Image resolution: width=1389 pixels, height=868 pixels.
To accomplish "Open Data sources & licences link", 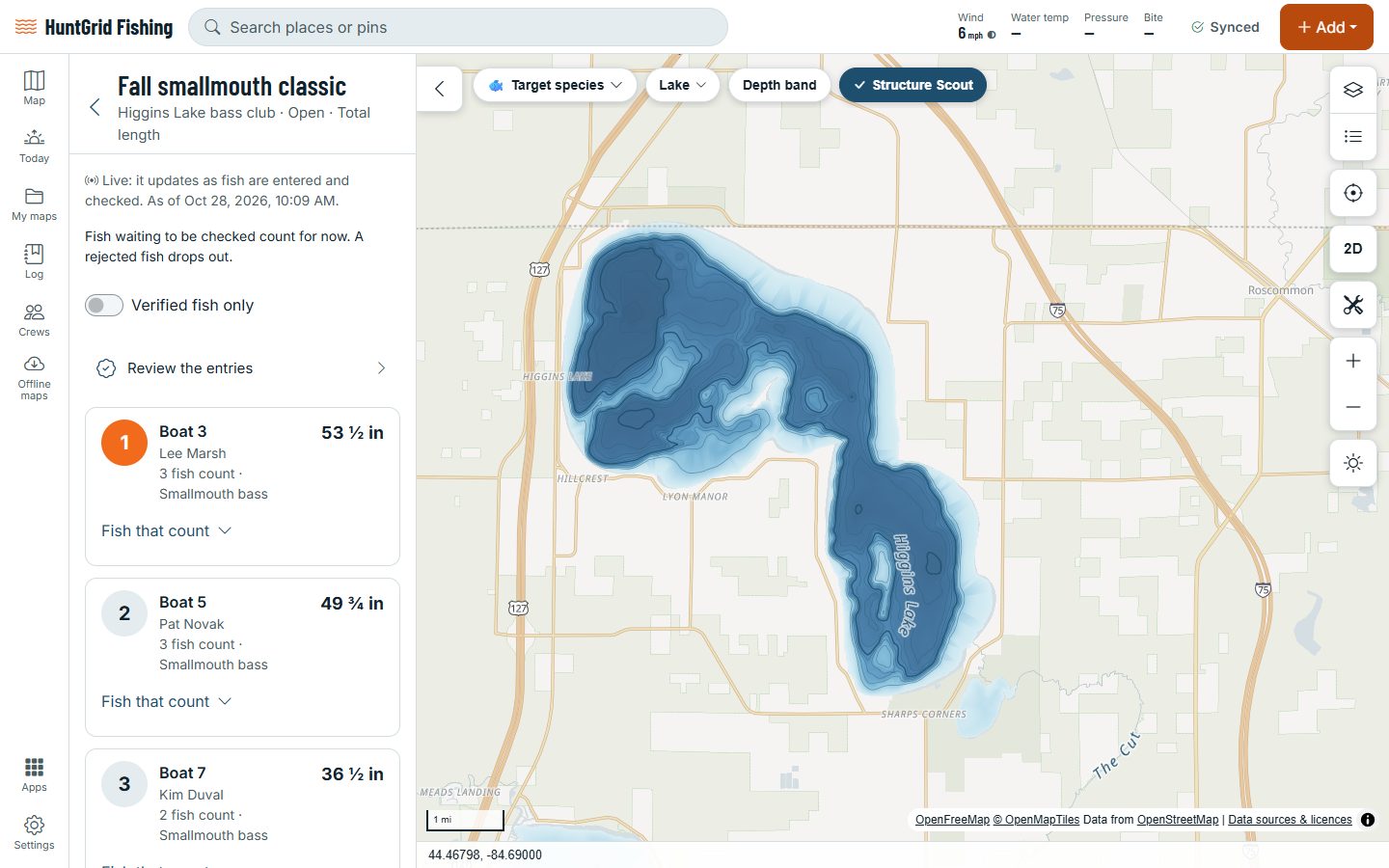I will click(1290, 820).
